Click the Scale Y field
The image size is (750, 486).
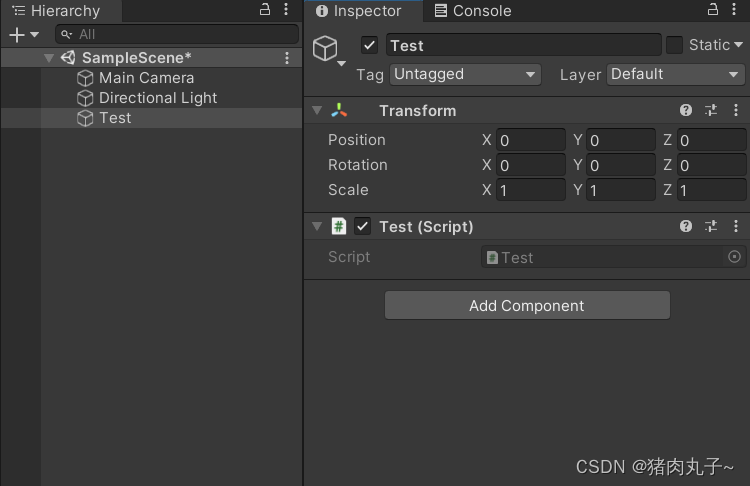[x=621, y=190]
